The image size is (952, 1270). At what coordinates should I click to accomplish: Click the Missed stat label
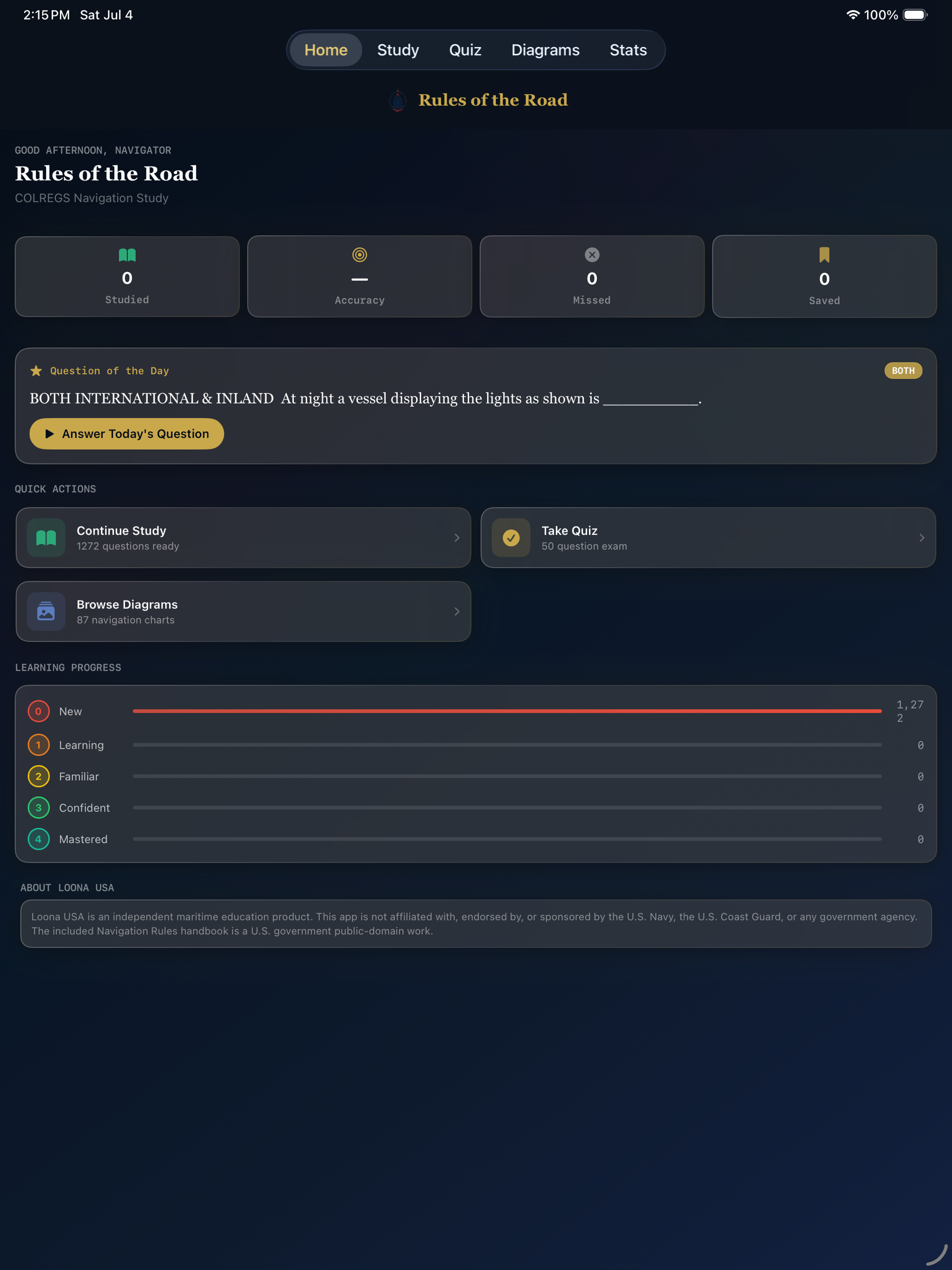pos(592,300)
